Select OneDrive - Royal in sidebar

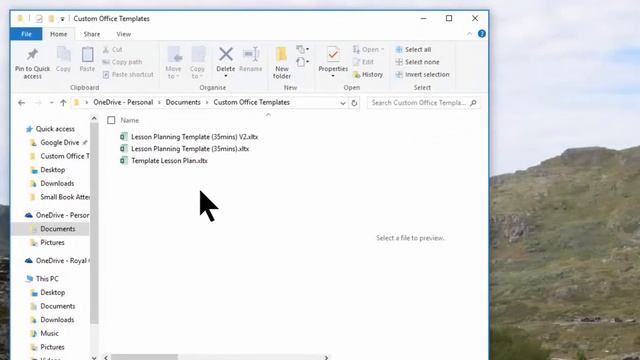[x=57, y=260]
